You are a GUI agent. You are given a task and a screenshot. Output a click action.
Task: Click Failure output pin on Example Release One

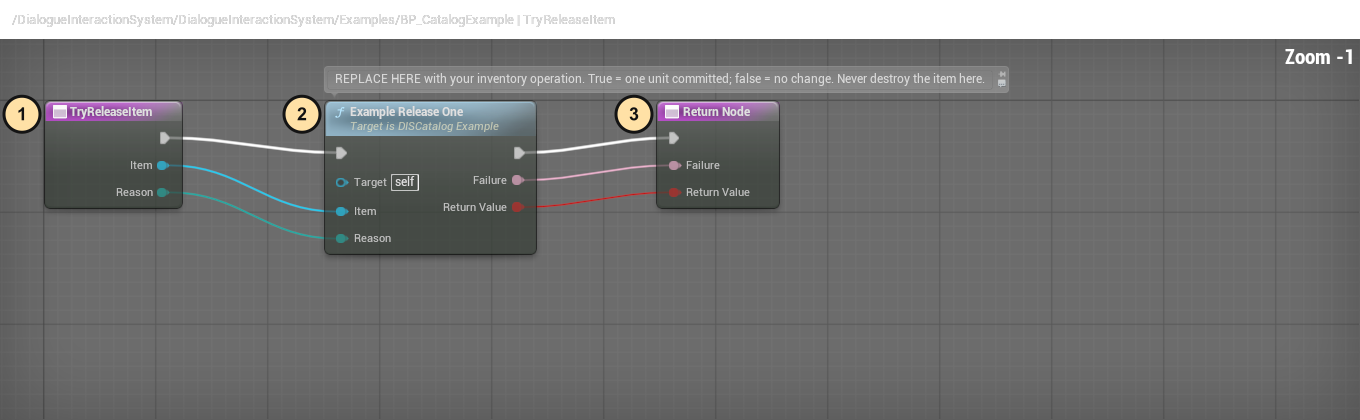click(x=517, y=180)
